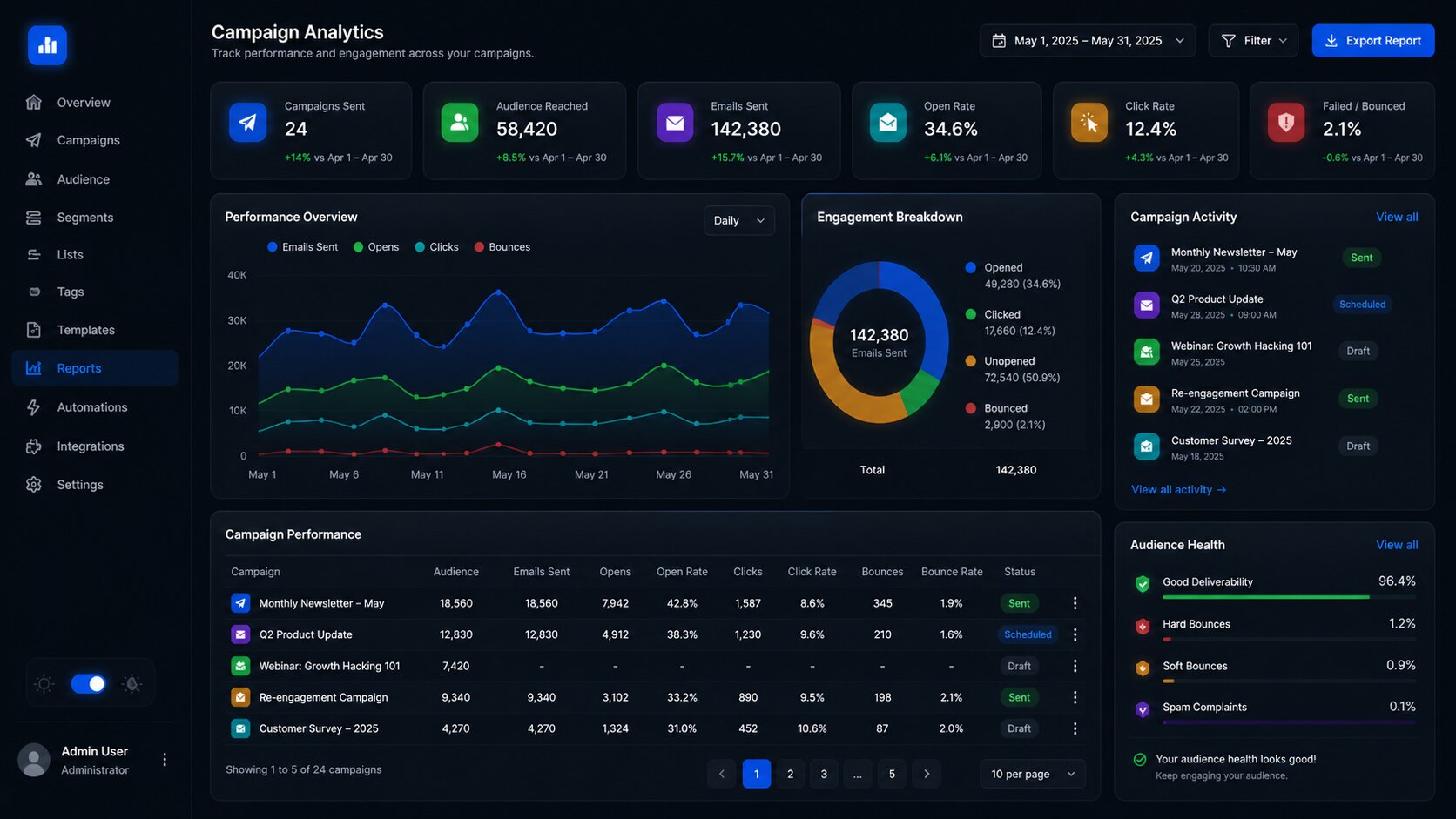Click the Settings gear icon

pos(34,485)
